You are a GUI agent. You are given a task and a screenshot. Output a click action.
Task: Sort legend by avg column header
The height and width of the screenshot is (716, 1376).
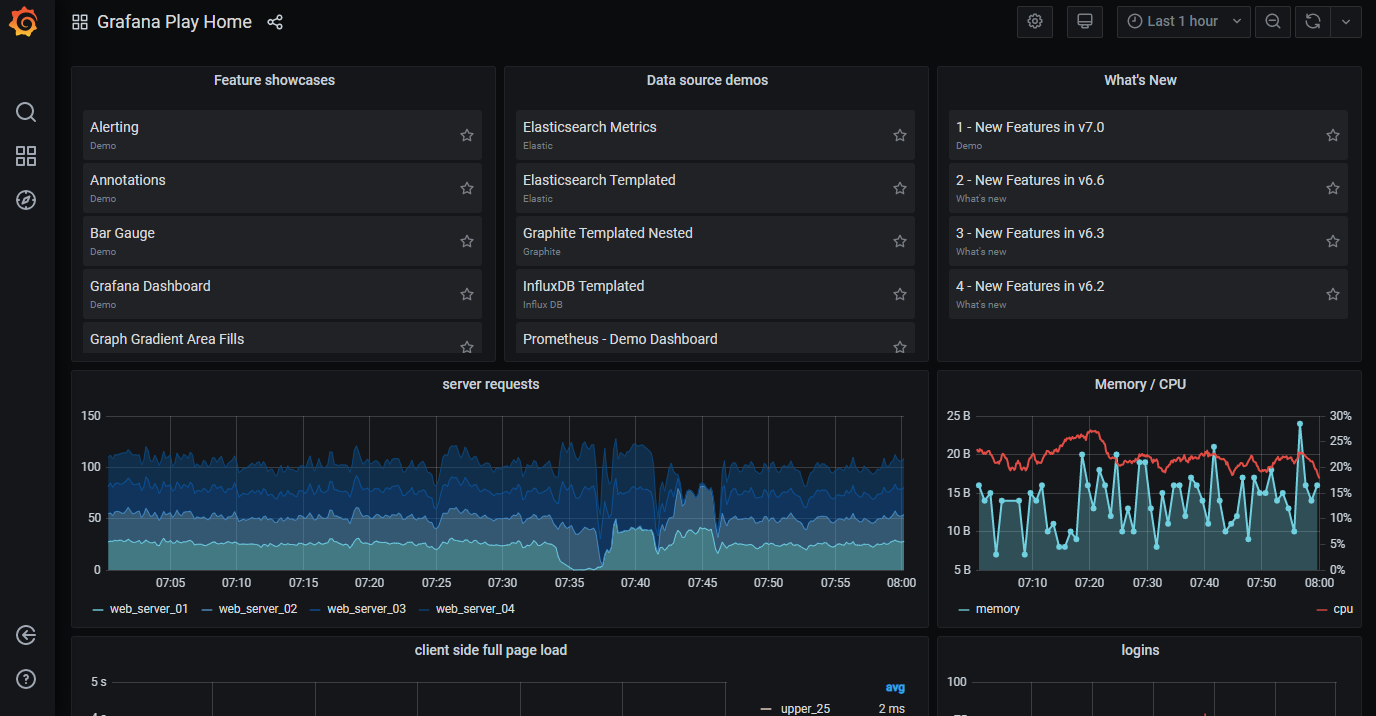click(895, 687)
